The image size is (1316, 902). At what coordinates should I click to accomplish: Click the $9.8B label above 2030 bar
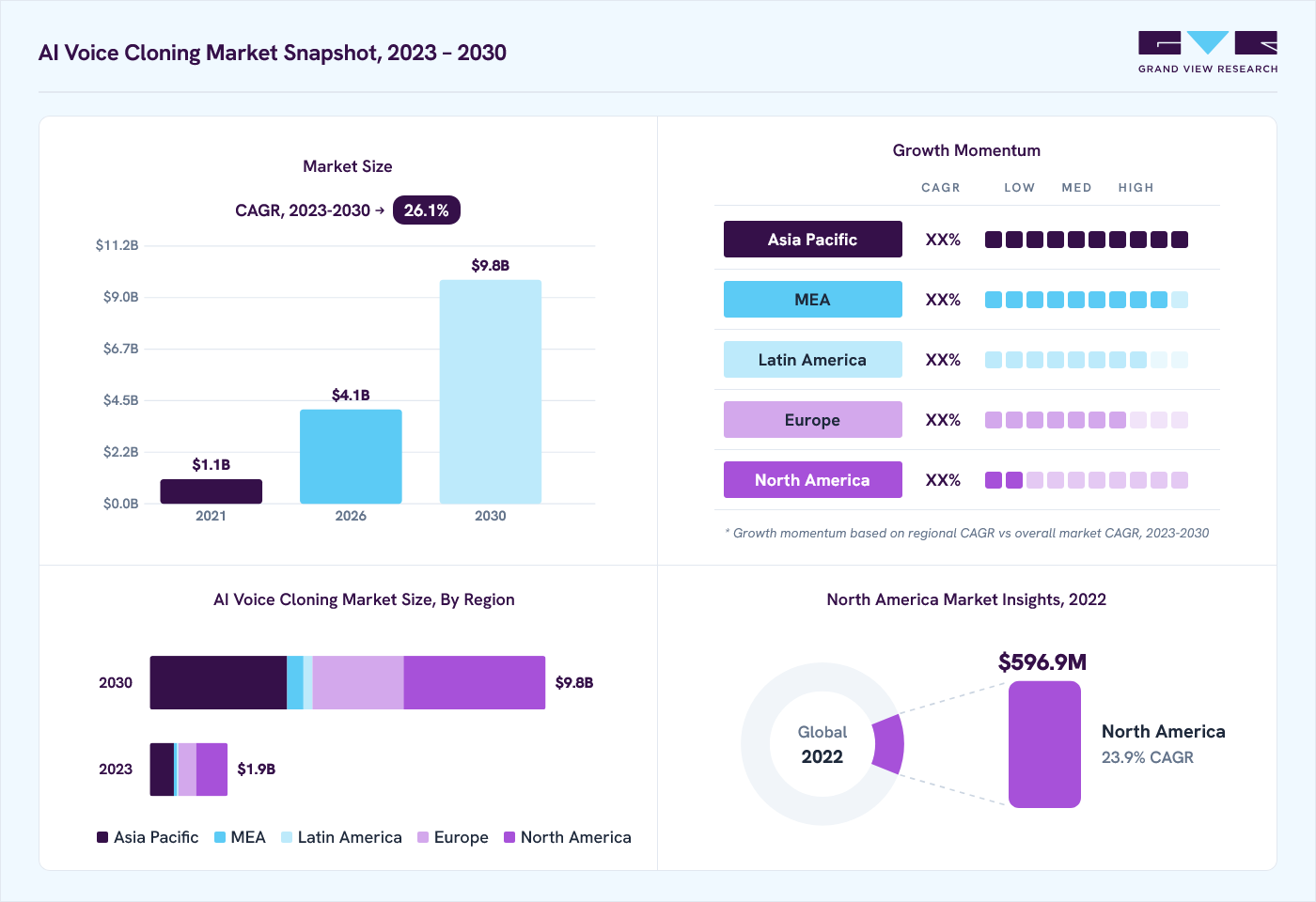[491, 266]
